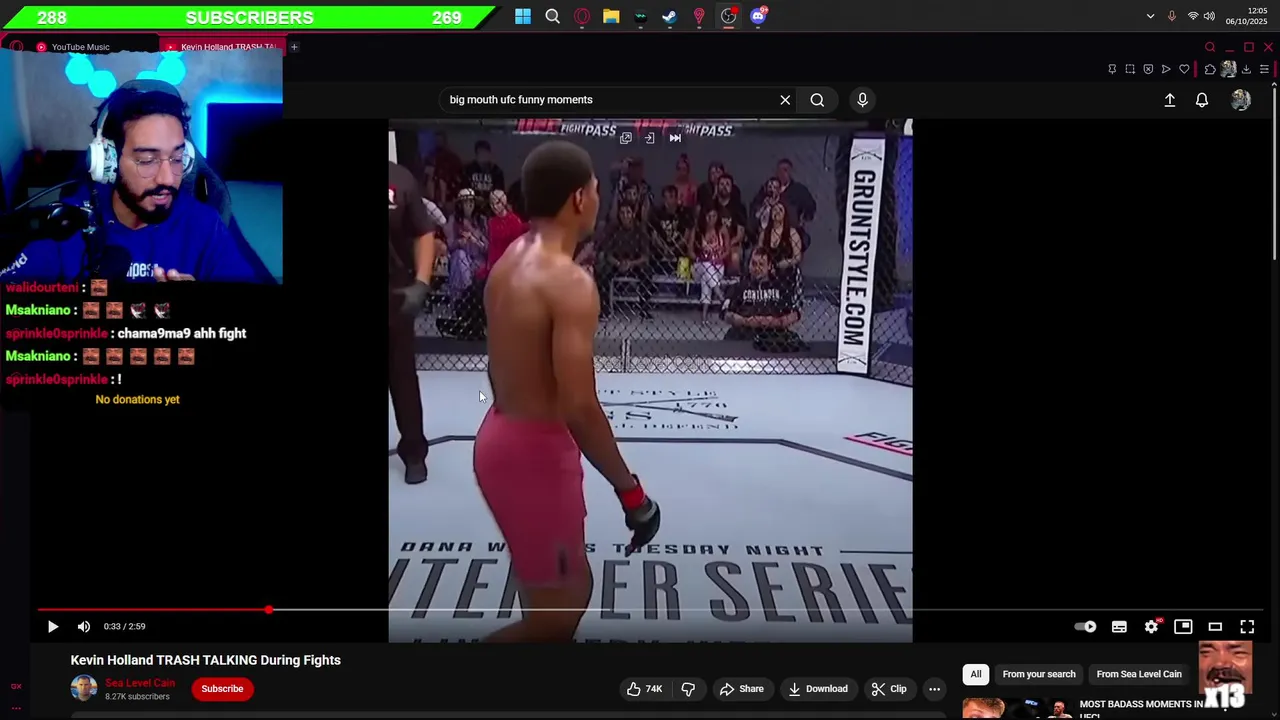Image resolution: width=1280 pixels, height=720 pixels.
Task: Like the video with 74K likes
Action: point(645,688)
